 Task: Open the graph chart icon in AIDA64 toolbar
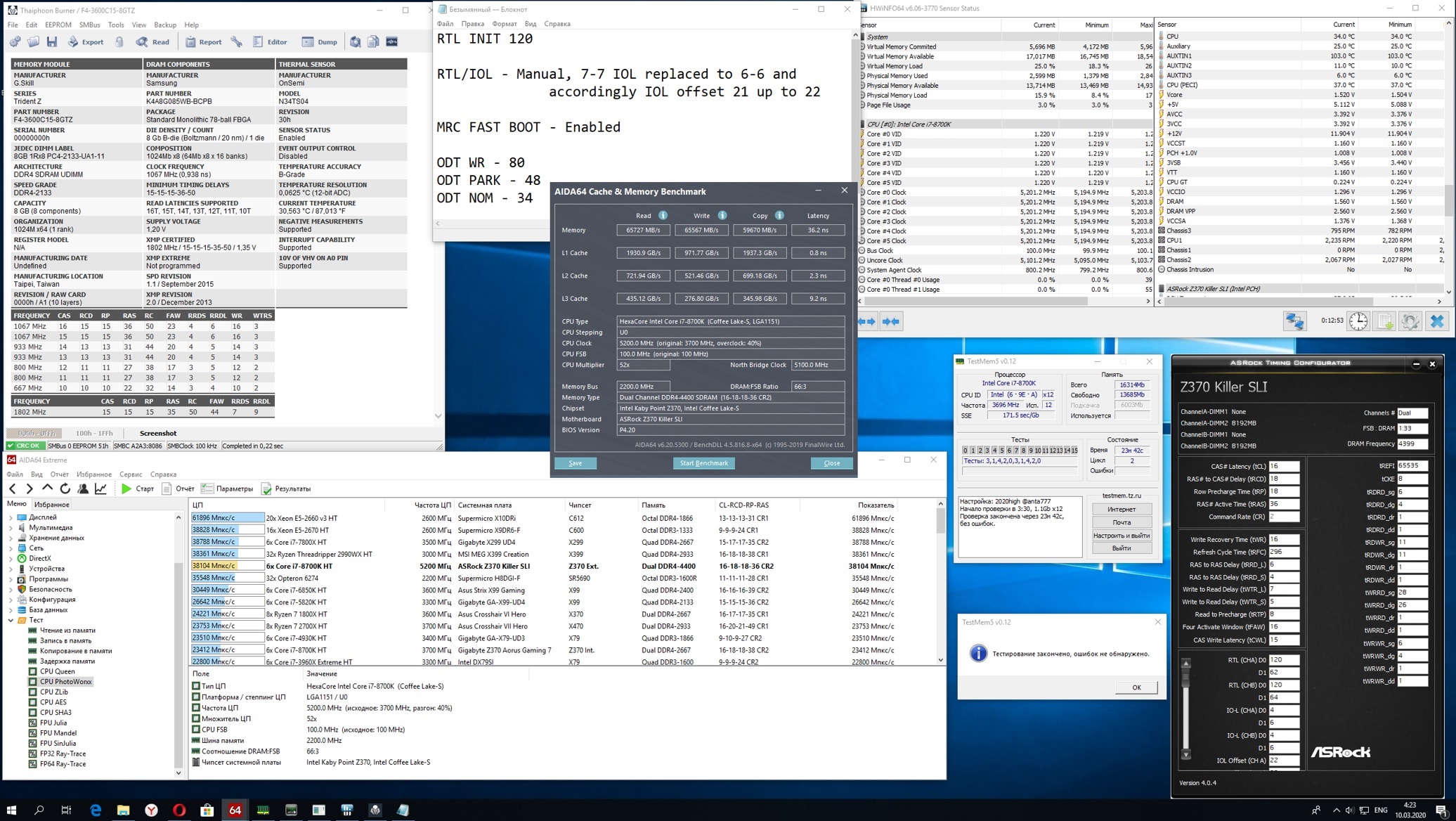click(x=101, y=489)
